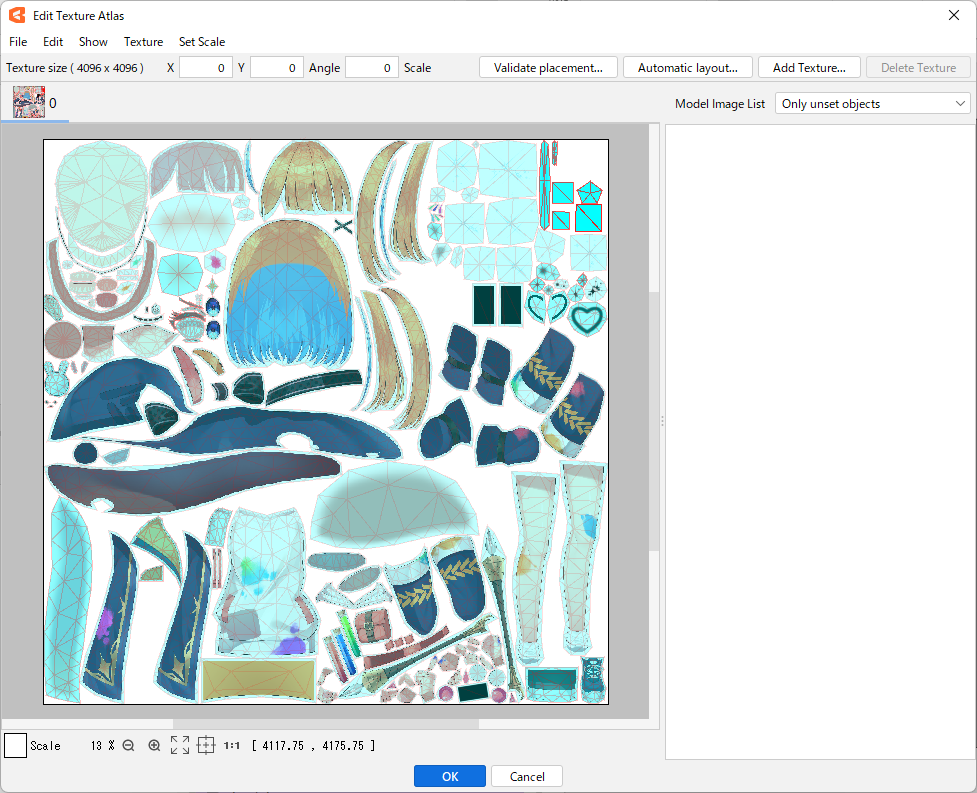This screenshot has height=793, width=977.
Task: Click the Add Texture button
Action: pos(809,68)
